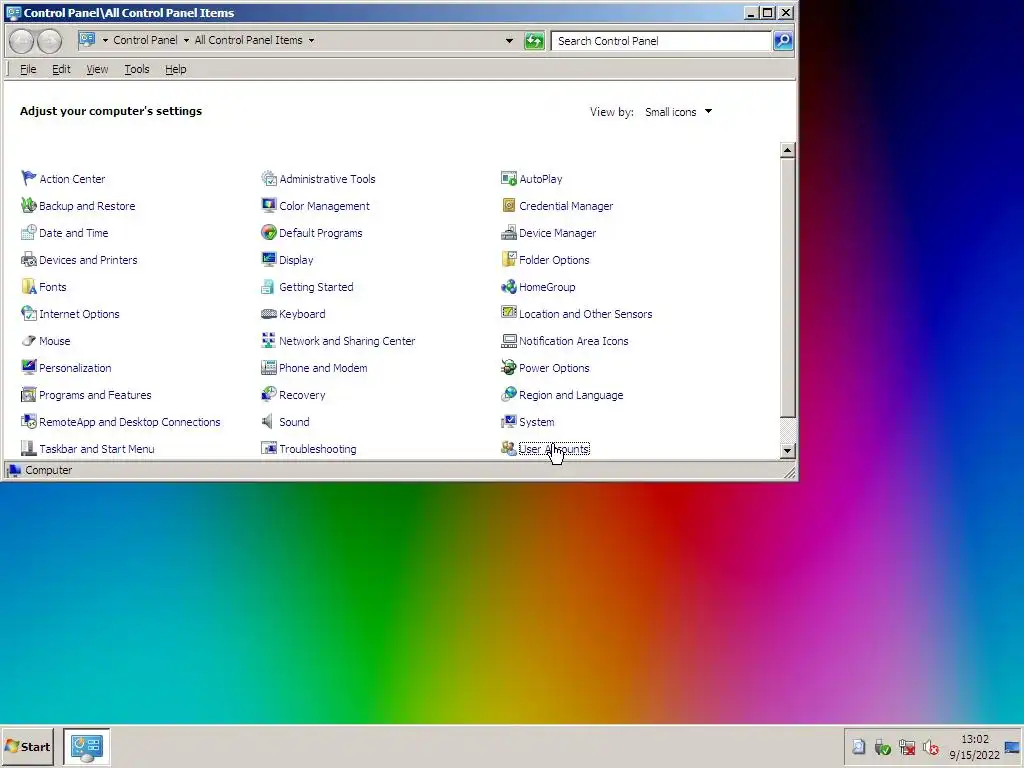Click the scrollbar down arrow
Viewport: 1024px width, 768px height.
(788, 451)
